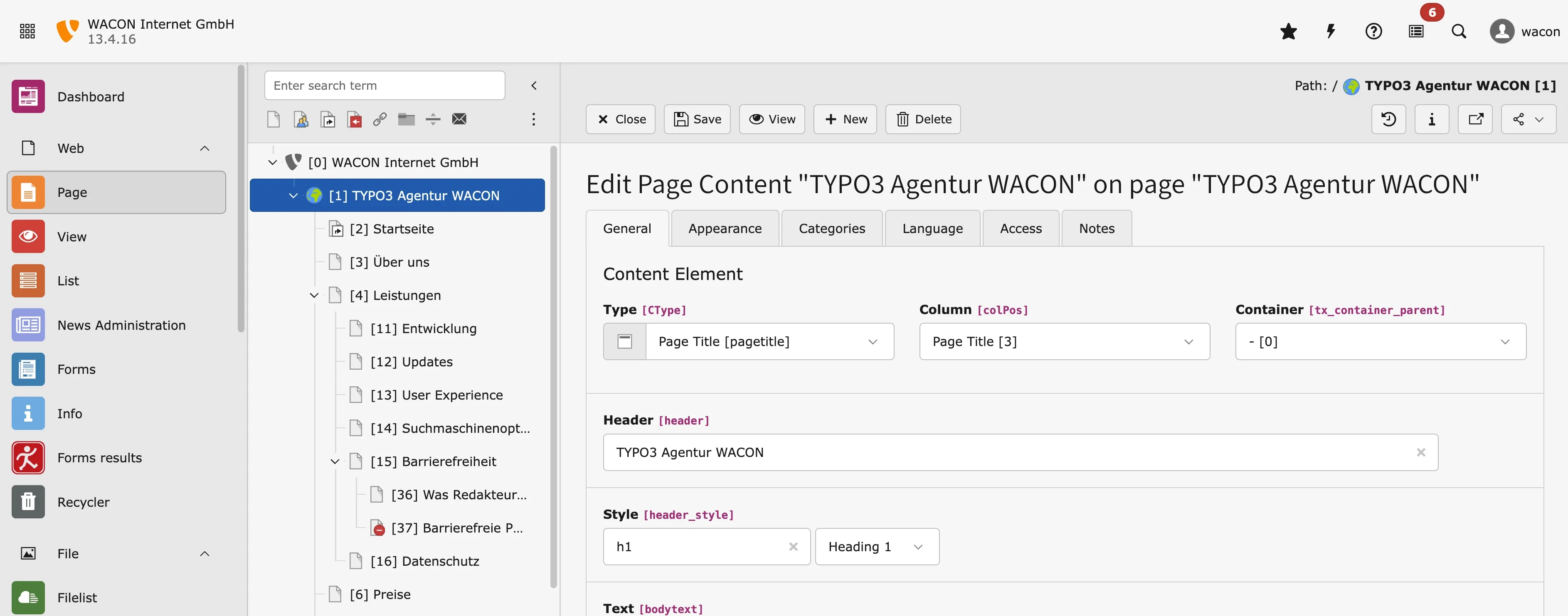Image resolution: width=1568 pixels, height=616 pixels.
Task: Open the Access tab
Action: (x=1020, y=228)
